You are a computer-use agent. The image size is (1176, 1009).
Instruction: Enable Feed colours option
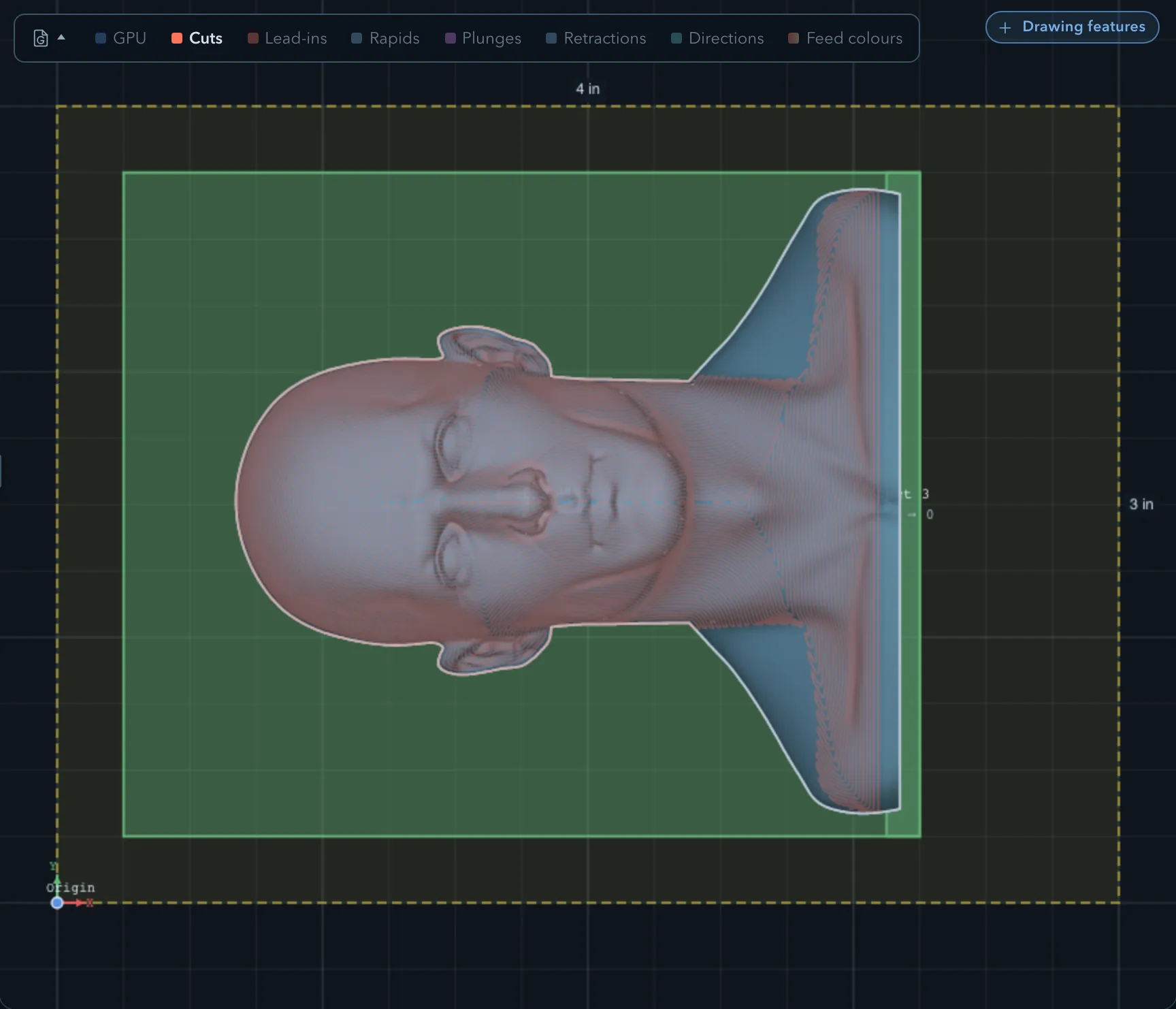[845, 38]
